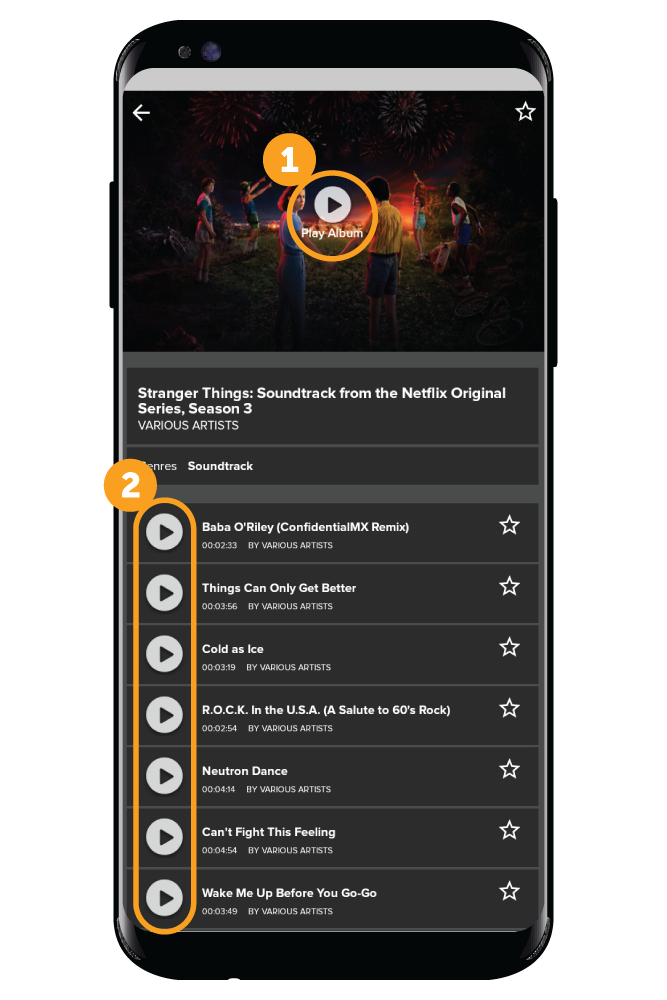Screen dimensions: 667x1000
Task: Favorite Wake Me Up Before You Go-Go
Action: 509,891
